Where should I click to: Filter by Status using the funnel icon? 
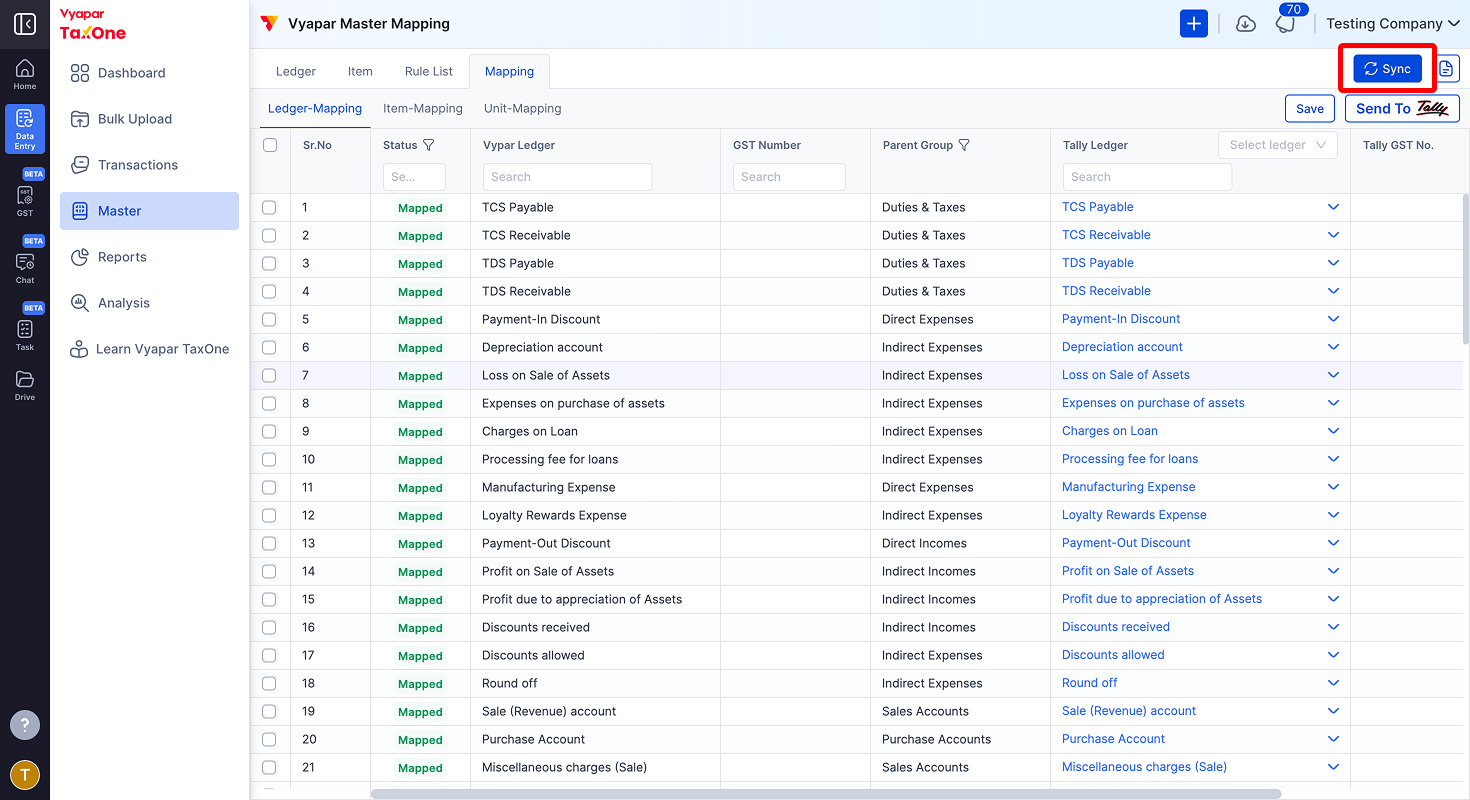coord(429,145)
